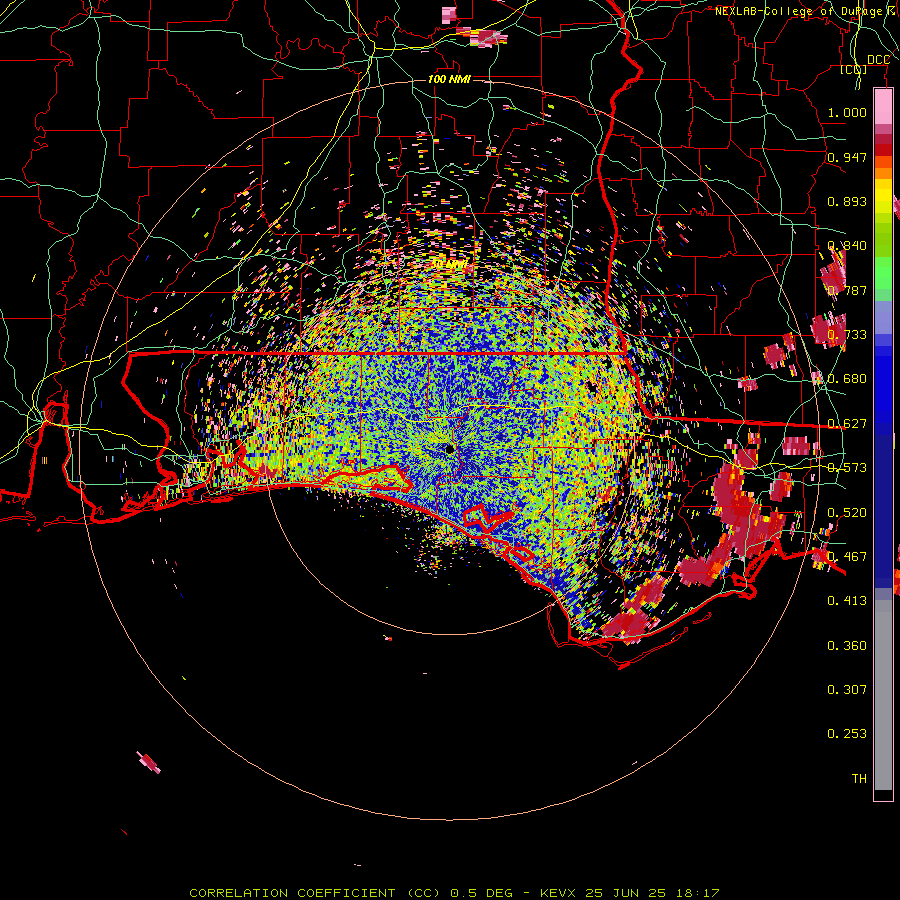Select the 0.893 legend label
Viewport: 900px width, 900px height.
(x=847, y=201)
